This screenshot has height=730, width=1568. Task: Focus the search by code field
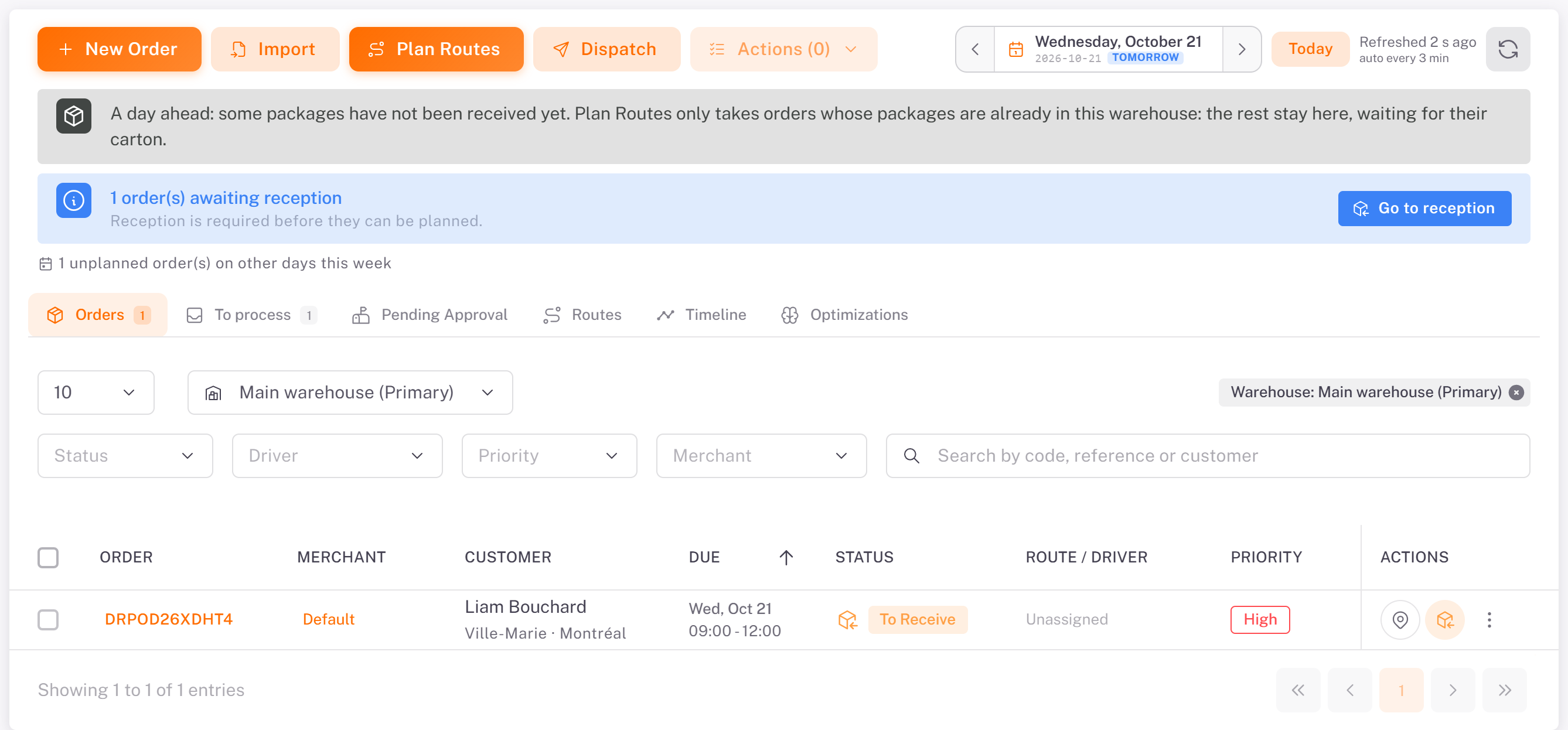[x=1207, y=455]
